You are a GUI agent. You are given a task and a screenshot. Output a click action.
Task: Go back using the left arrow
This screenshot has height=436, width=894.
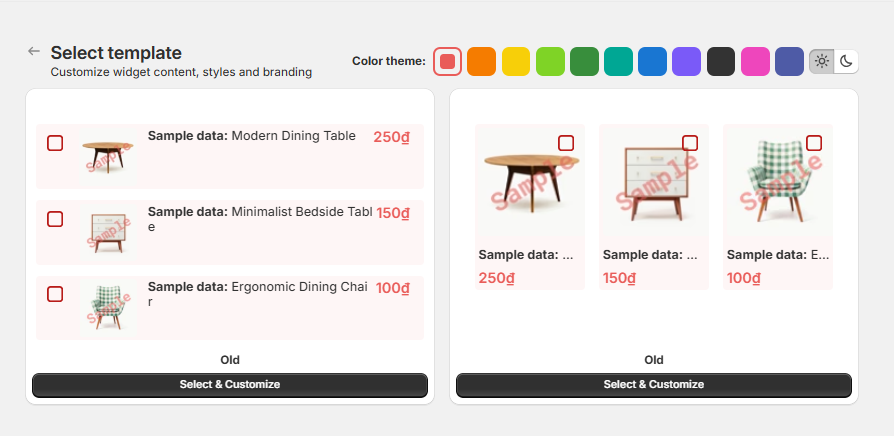34,51
